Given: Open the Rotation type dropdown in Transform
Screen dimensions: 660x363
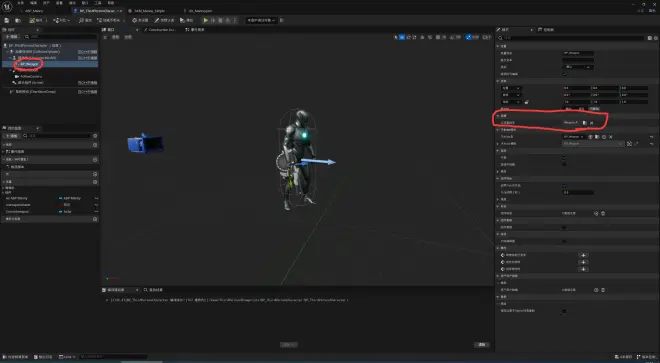Looking at the screenshot, I should (511, 95).
